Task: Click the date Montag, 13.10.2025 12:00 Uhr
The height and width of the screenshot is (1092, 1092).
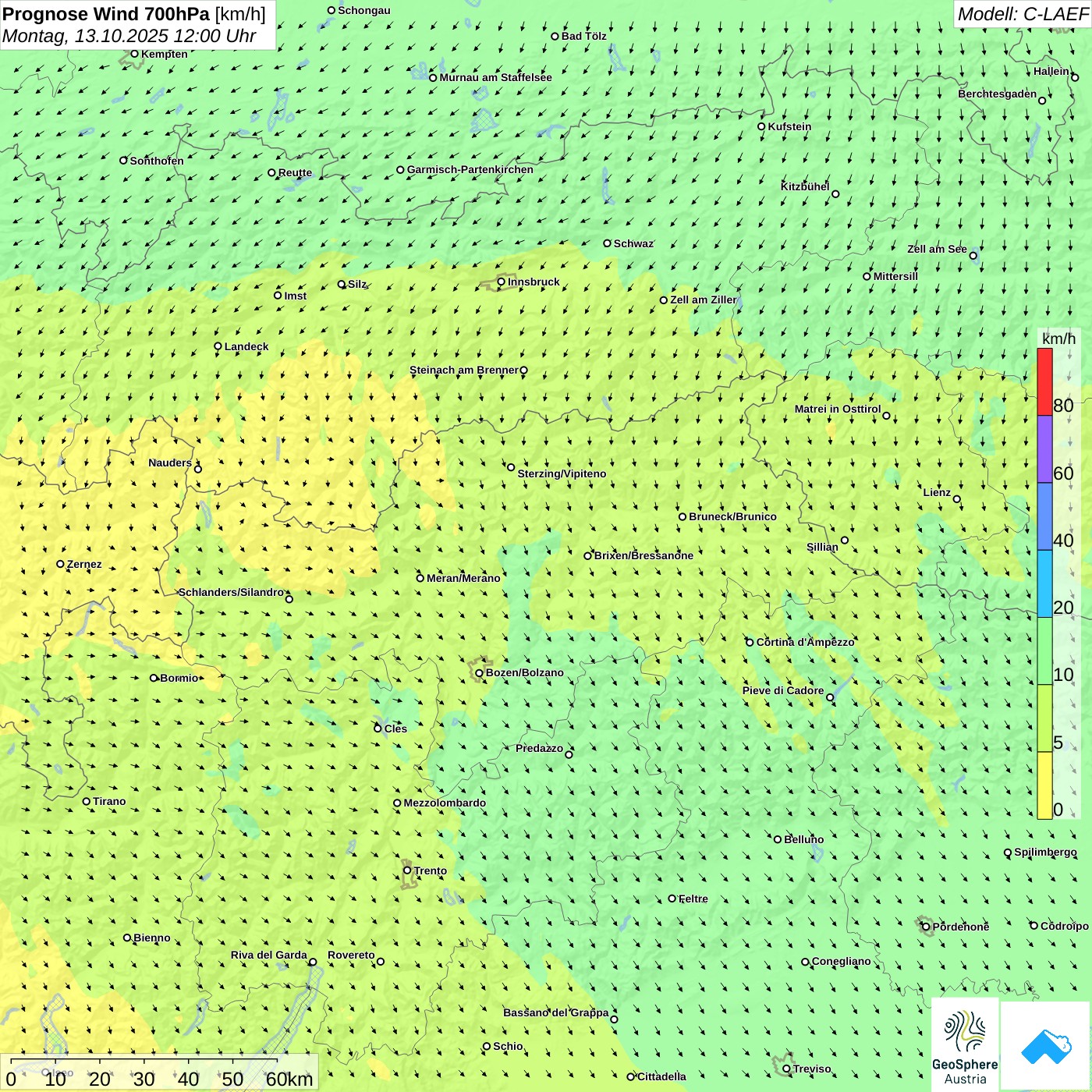Action: click(x=129, y=36)
